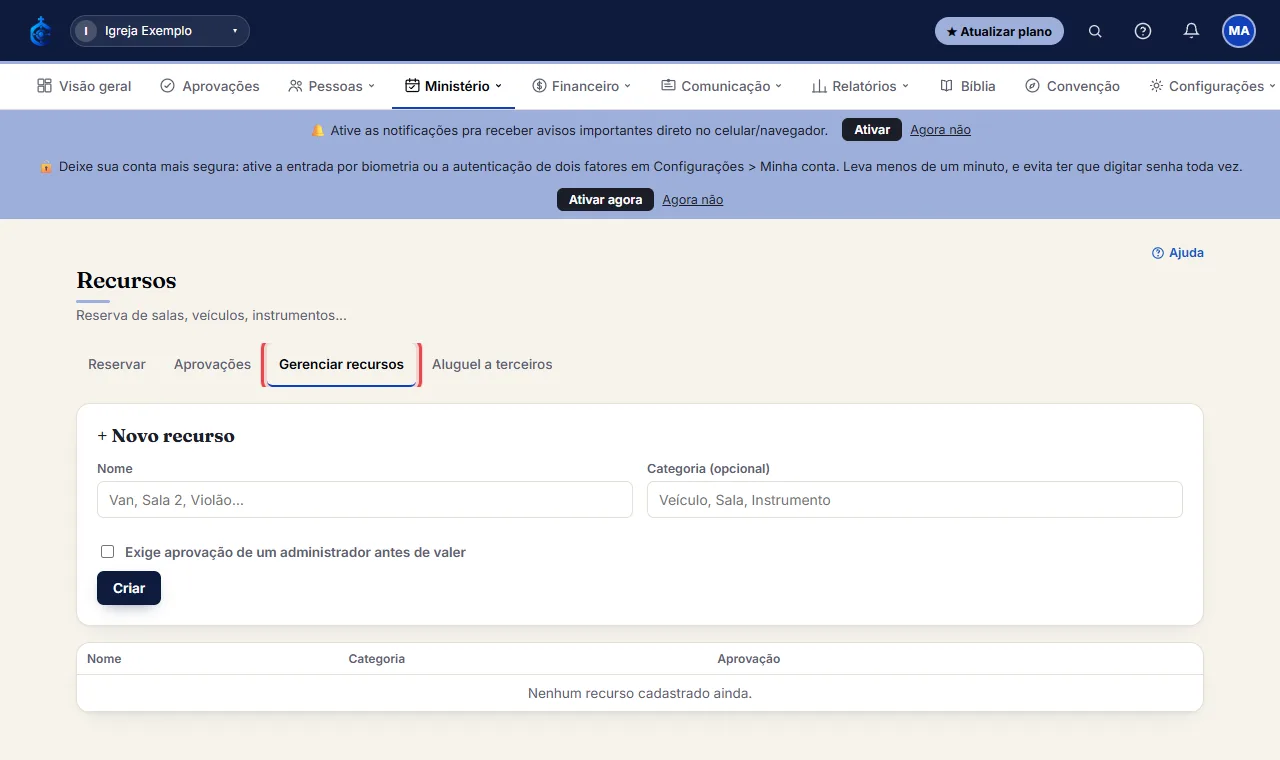Click the Aprovação column header
Viewport: 1280px width, 760px height.
click(749, 659)
